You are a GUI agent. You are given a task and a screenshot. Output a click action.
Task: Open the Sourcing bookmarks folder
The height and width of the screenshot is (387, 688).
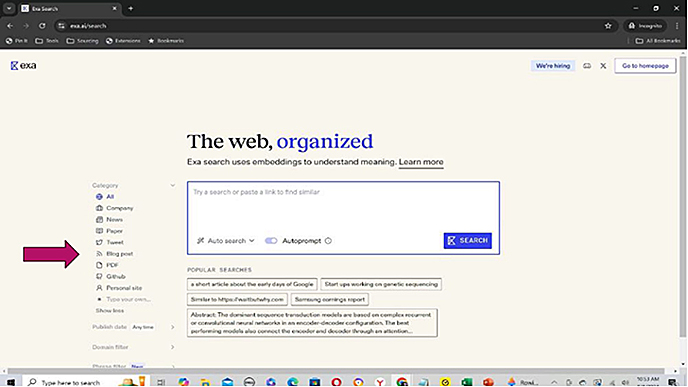(x=82, y=41)
